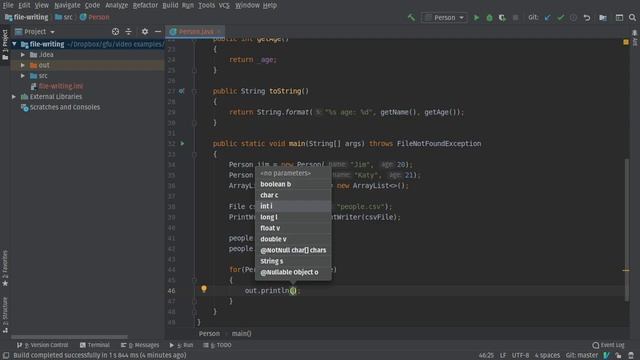Screen dimensions: 640x360
Task: Click the yellow inspection indicator at editor top right
Action: pyautogui.click(x=626, y=42)
